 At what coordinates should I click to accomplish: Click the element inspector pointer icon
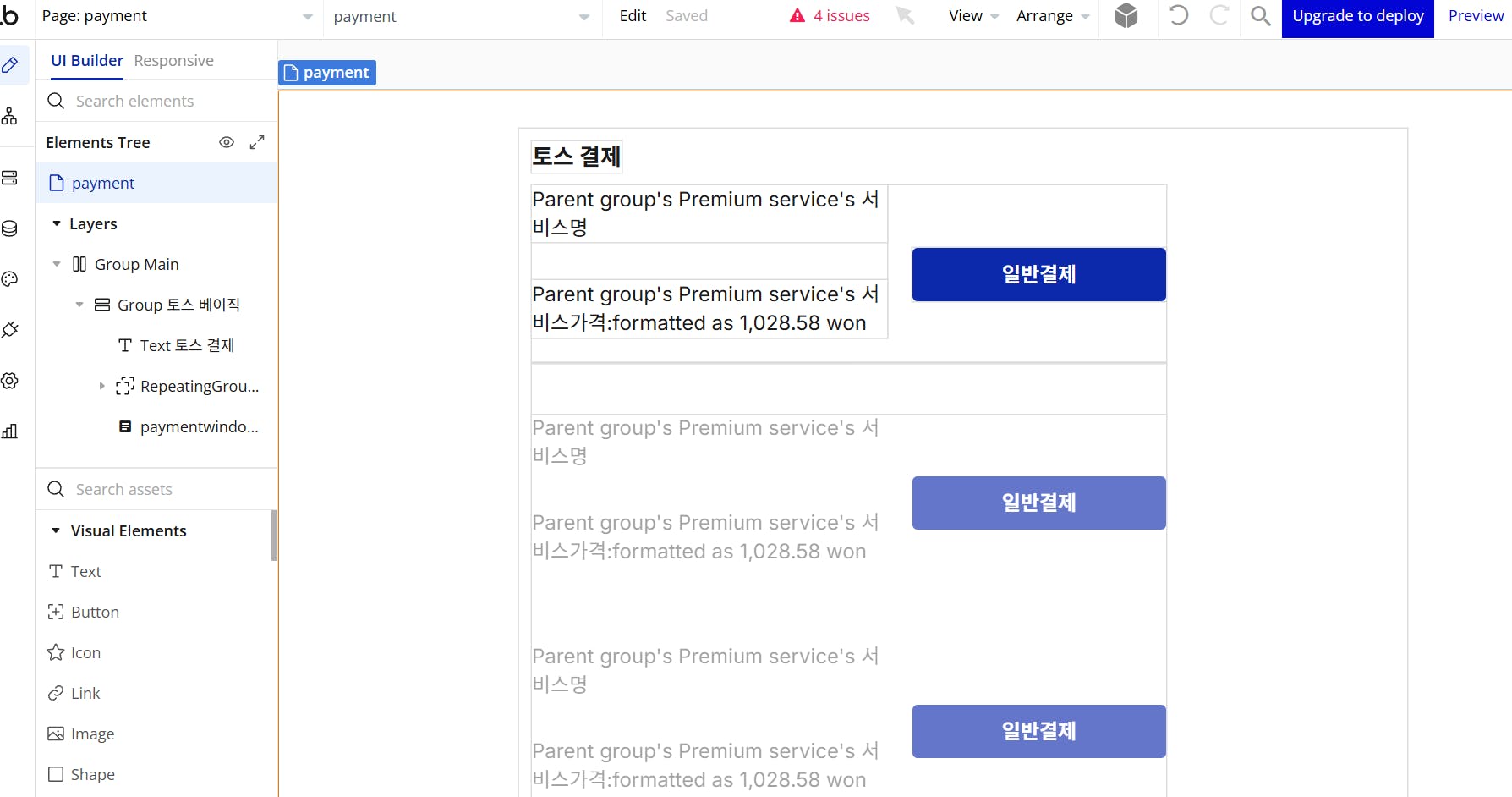pos(905,15)
